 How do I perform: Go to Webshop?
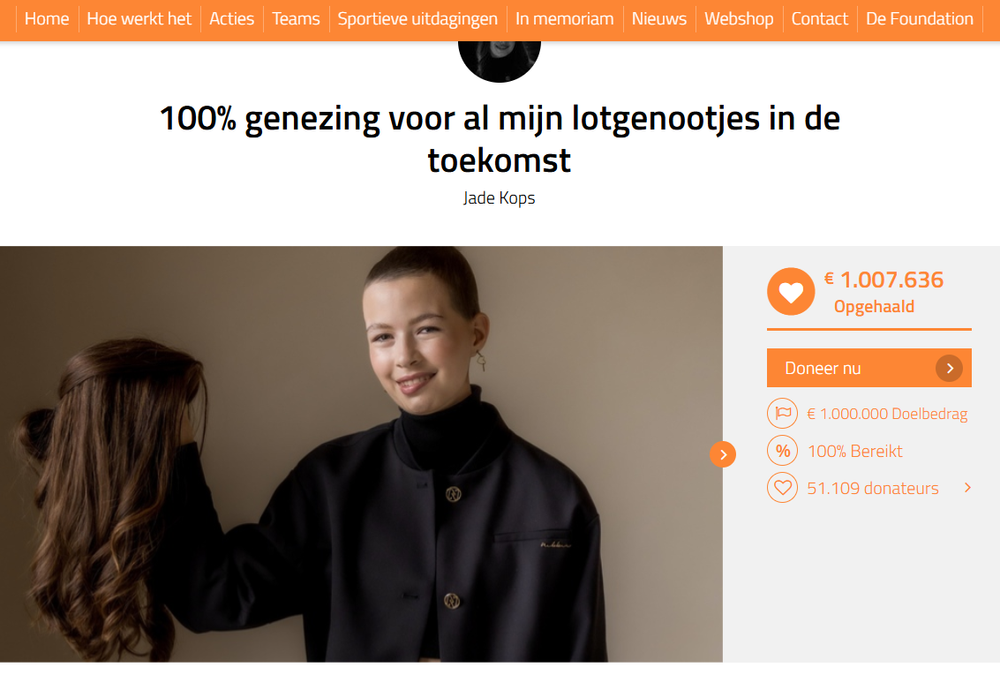(739, 19)
